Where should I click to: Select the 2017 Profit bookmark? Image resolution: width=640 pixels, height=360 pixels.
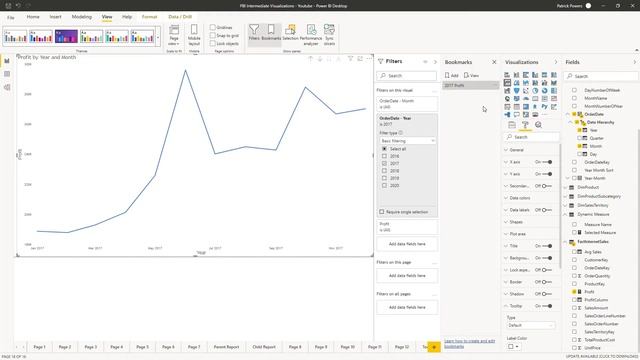(471, 85)
